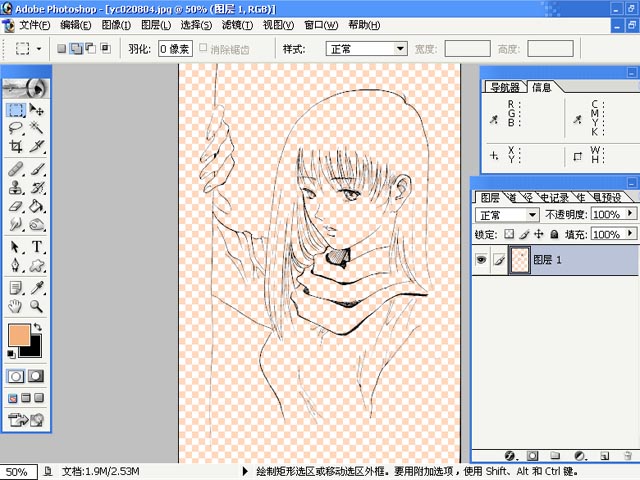Select the Lasso tool
This screenshot has height=480, width=640.
pos(16,128)
